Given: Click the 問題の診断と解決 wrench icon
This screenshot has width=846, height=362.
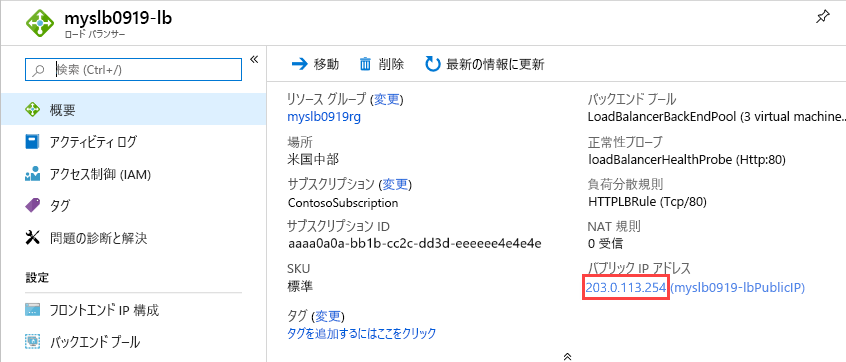Looking at the screenshot, I should (x=33, y=237).
